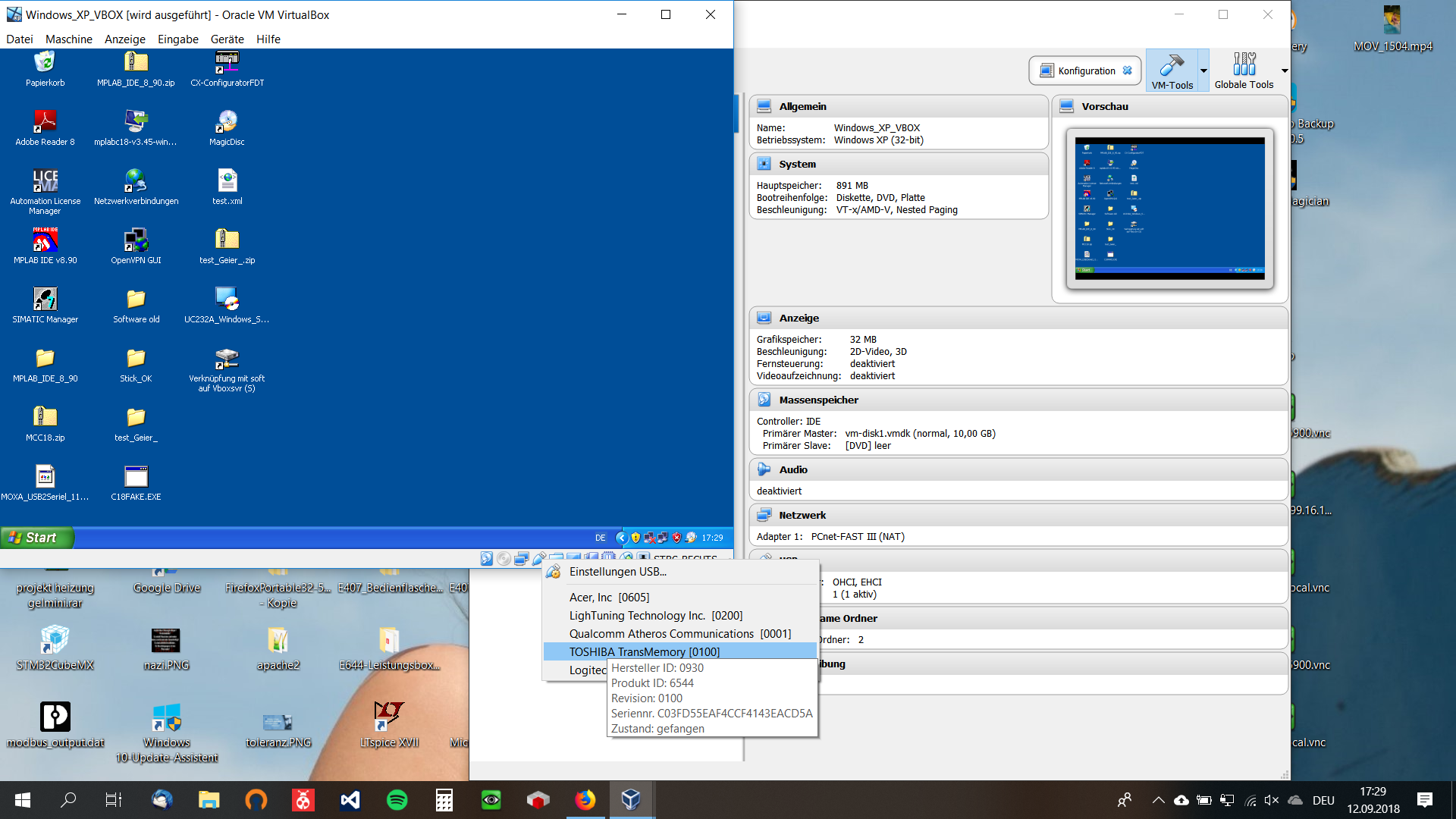Expand hidden XP tray icons arrow

(x=621, y=538)
